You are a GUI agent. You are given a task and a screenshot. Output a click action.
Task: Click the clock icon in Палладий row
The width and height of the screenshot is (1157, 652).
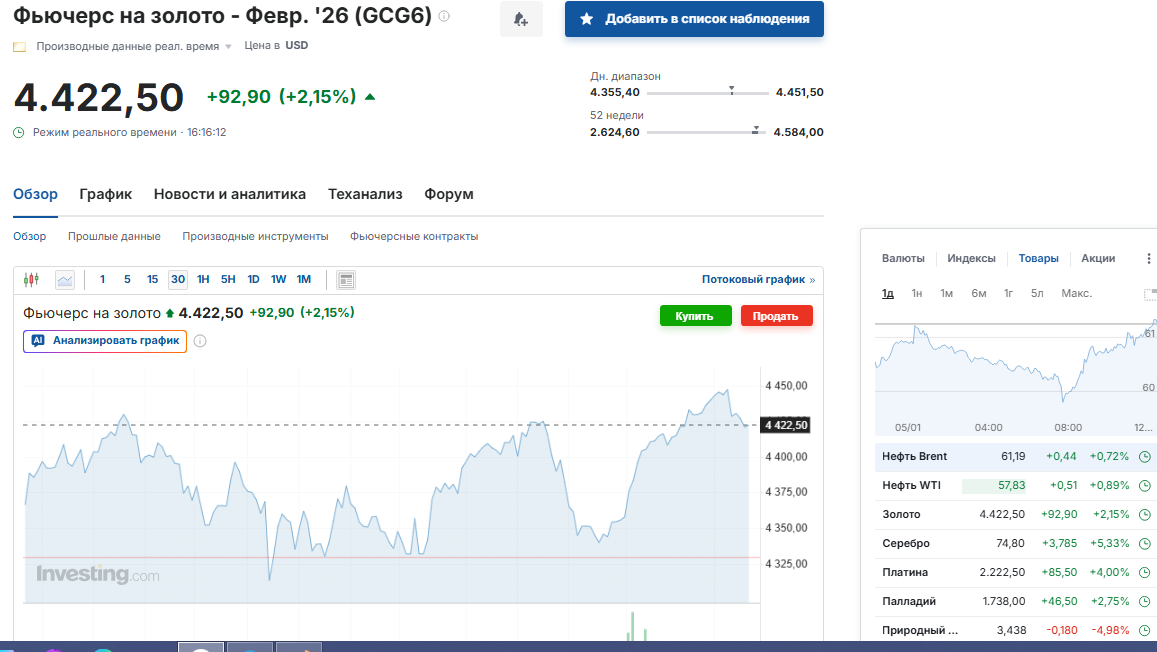click(1144, 601)
